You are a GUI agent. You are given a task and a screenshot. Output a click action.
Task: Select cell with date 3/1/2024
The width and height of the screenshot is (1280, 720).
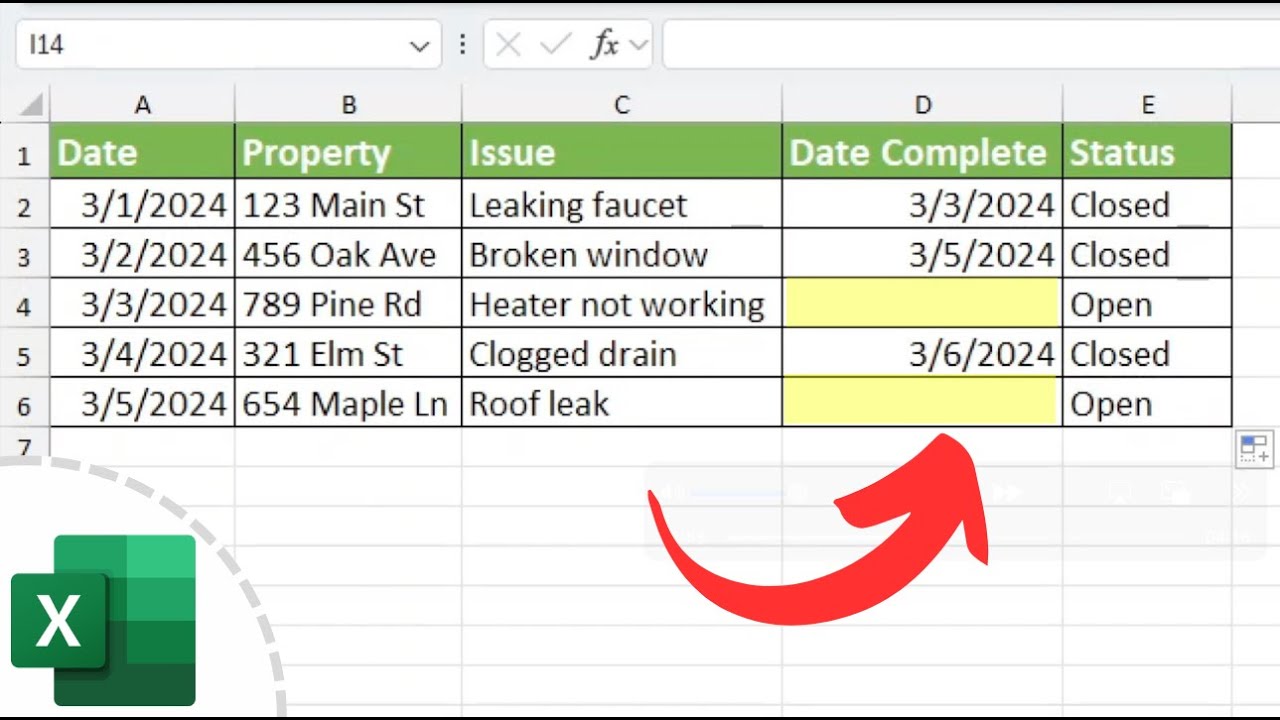point(142,205)
